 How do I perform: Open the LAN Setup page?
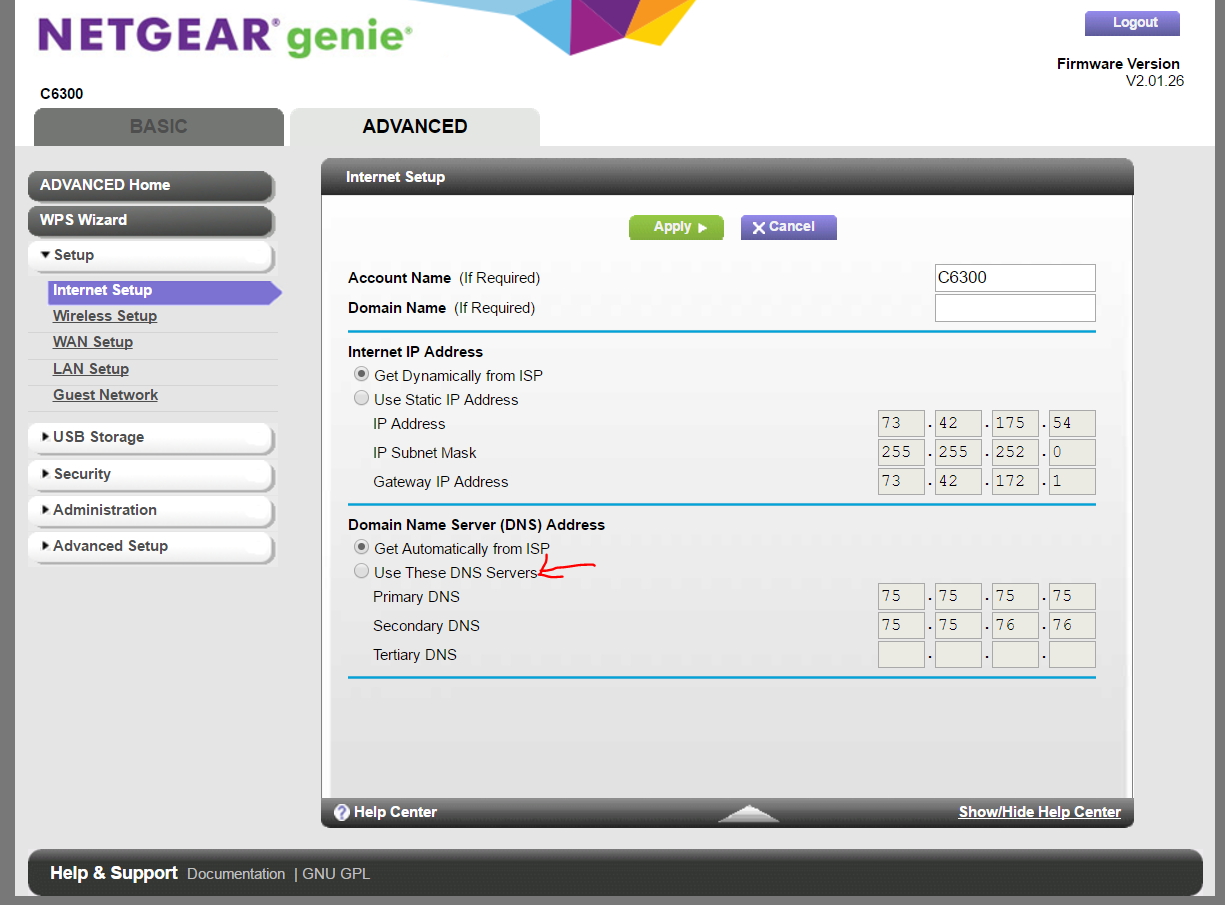pyautogui.click(x=91, y=369)
